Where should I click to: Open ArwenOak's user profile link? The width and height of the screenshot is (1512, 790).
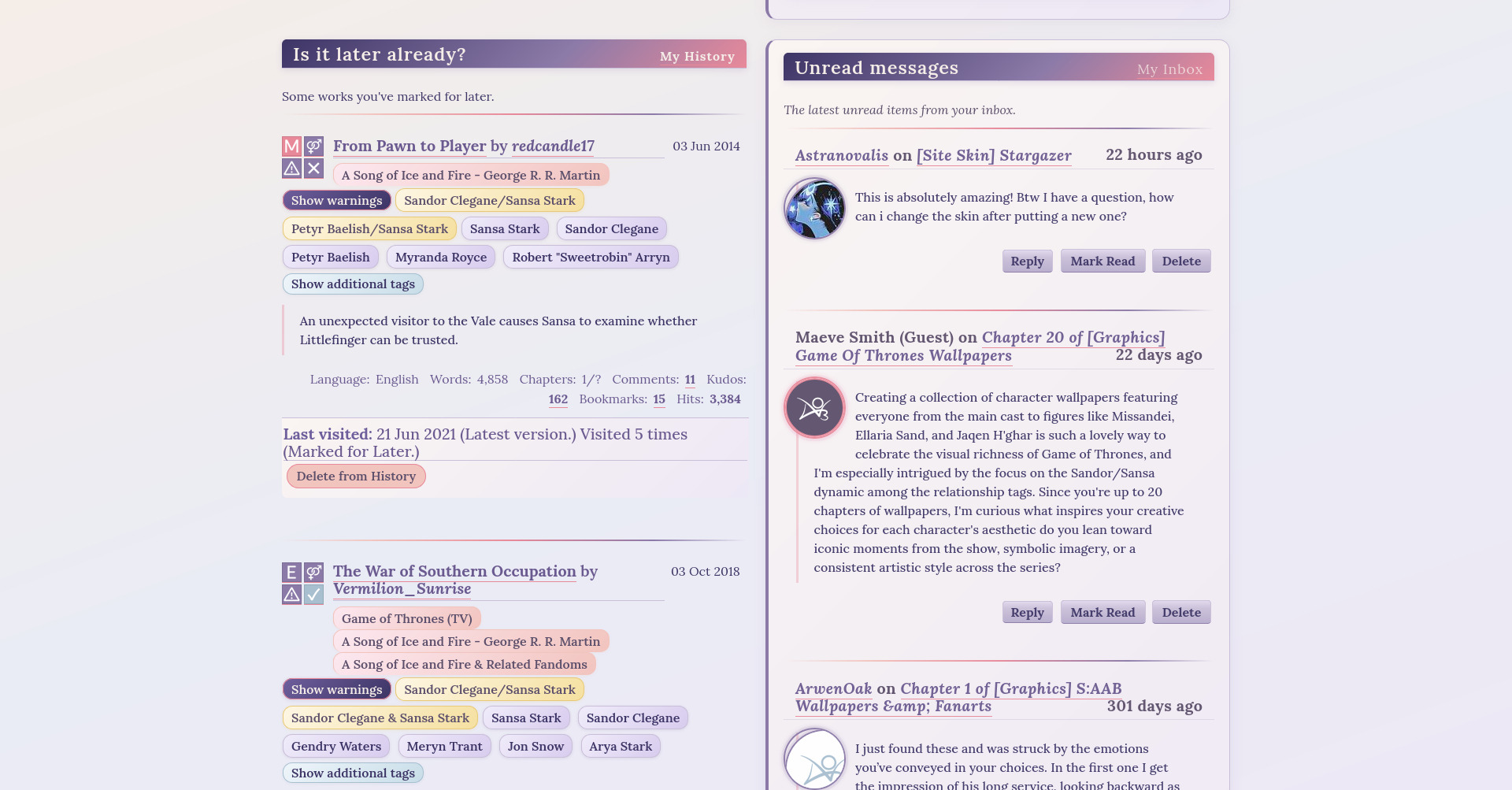833,688
